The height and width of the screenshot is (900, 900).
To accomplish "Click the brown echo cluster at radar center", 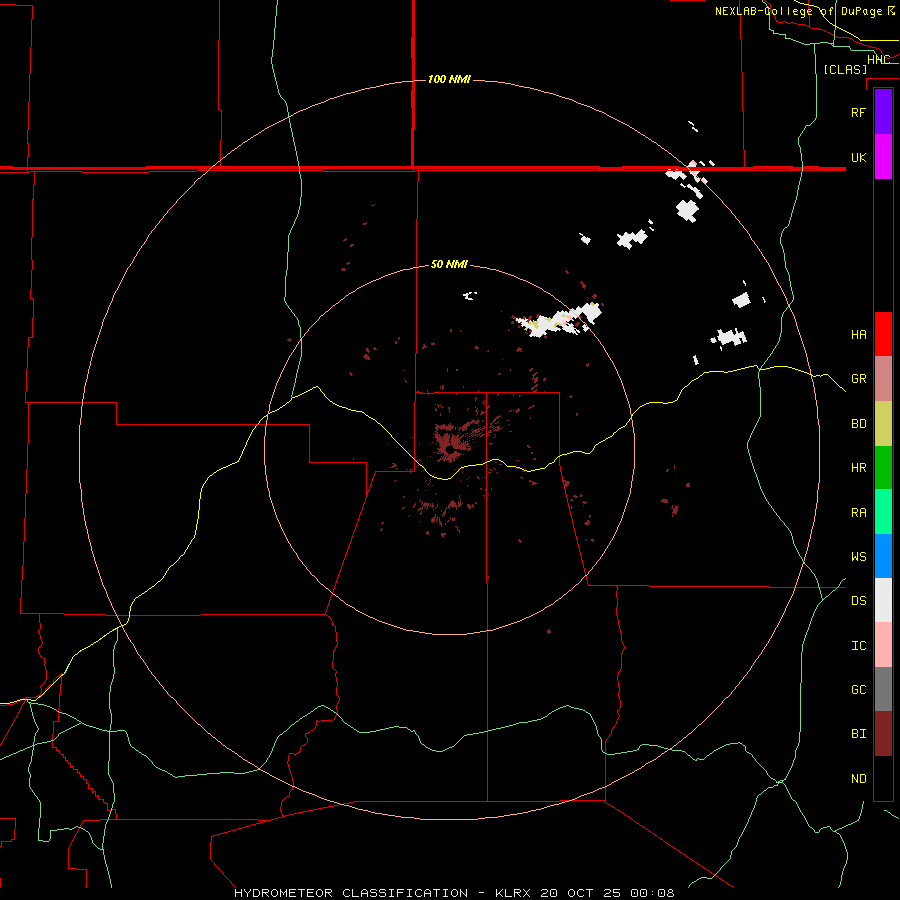I will [451, 443].
